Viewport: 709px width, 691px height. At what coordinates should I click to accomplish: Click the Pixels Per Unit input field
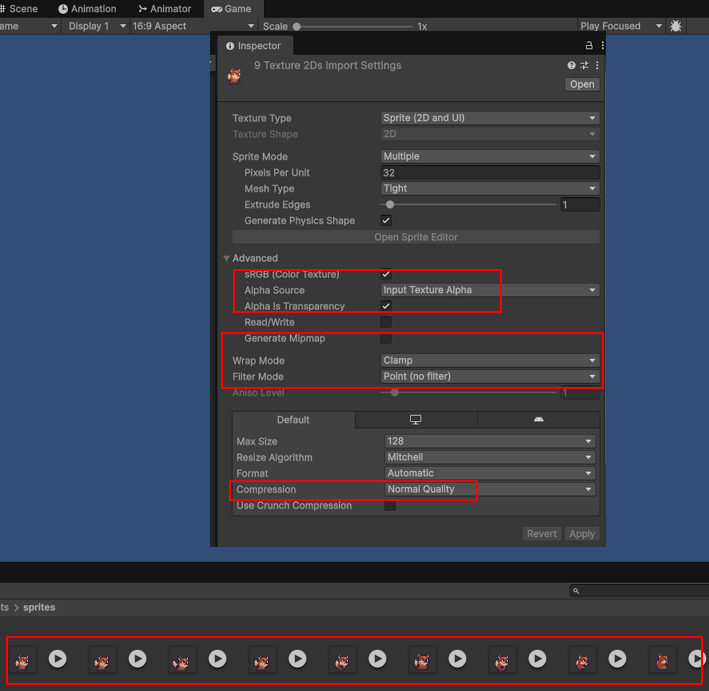490,173
